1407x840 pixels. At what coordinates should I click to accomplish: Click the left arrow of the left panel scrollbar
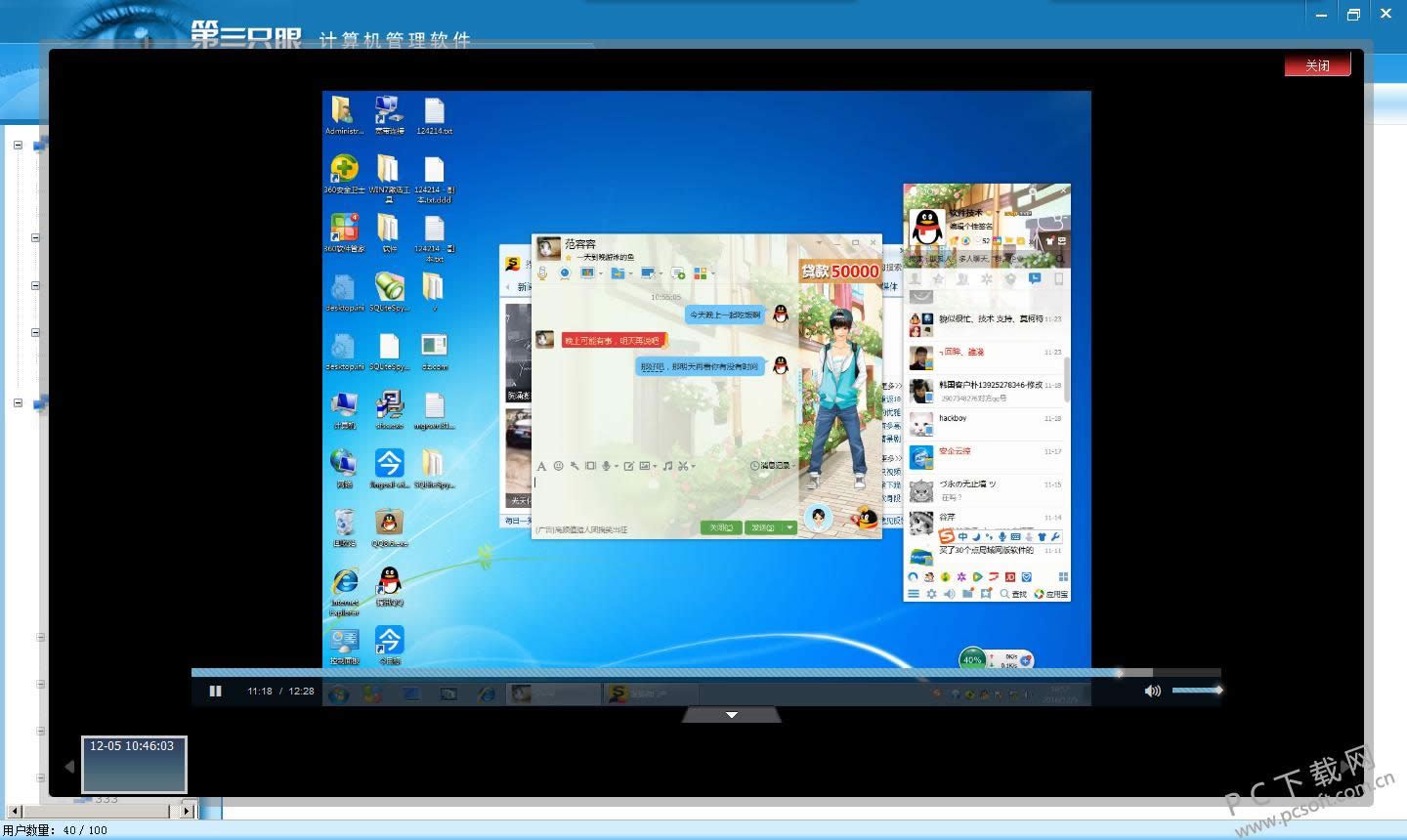click(14, 811)
